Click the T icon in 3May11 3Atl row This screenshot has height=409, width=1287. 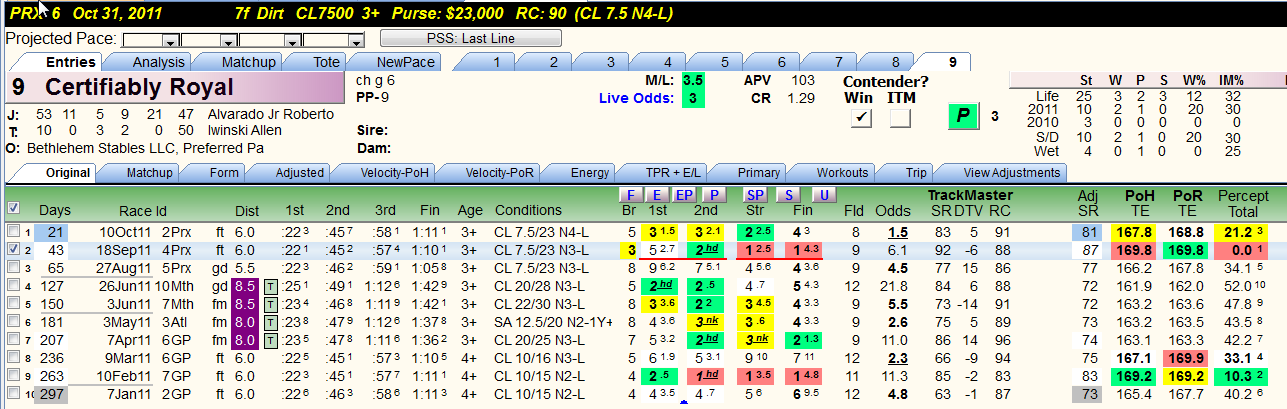[271, 321]
